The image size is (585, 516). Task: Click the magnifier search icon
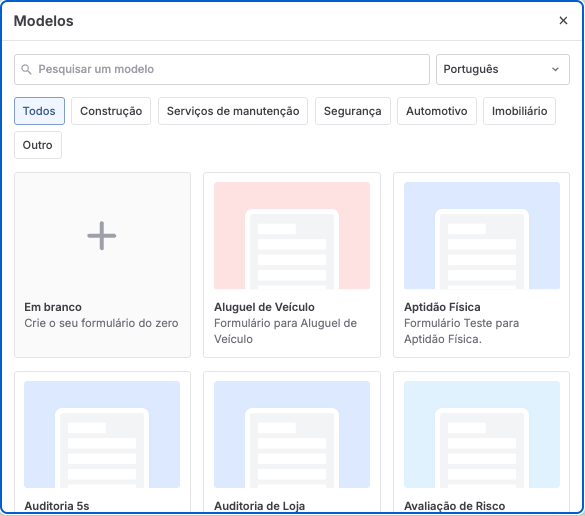coord(26,69)
